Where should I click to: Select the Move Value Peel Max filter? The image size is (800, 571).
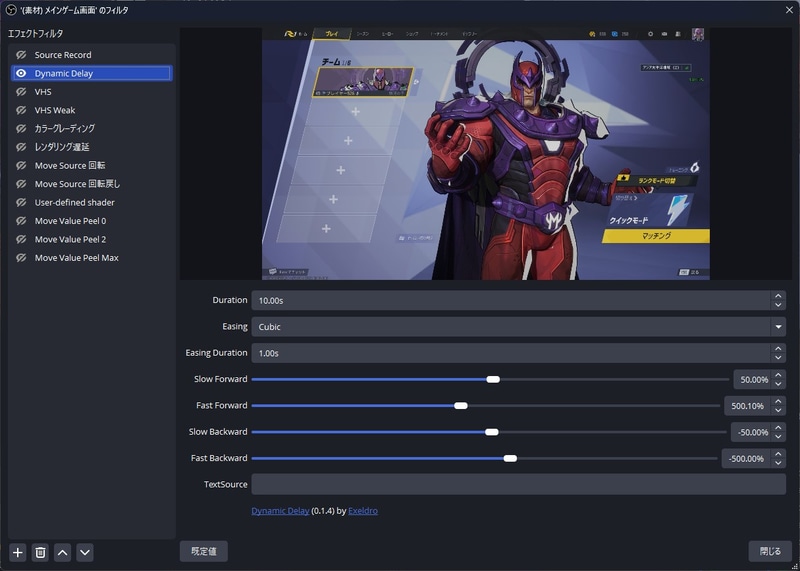92,258
